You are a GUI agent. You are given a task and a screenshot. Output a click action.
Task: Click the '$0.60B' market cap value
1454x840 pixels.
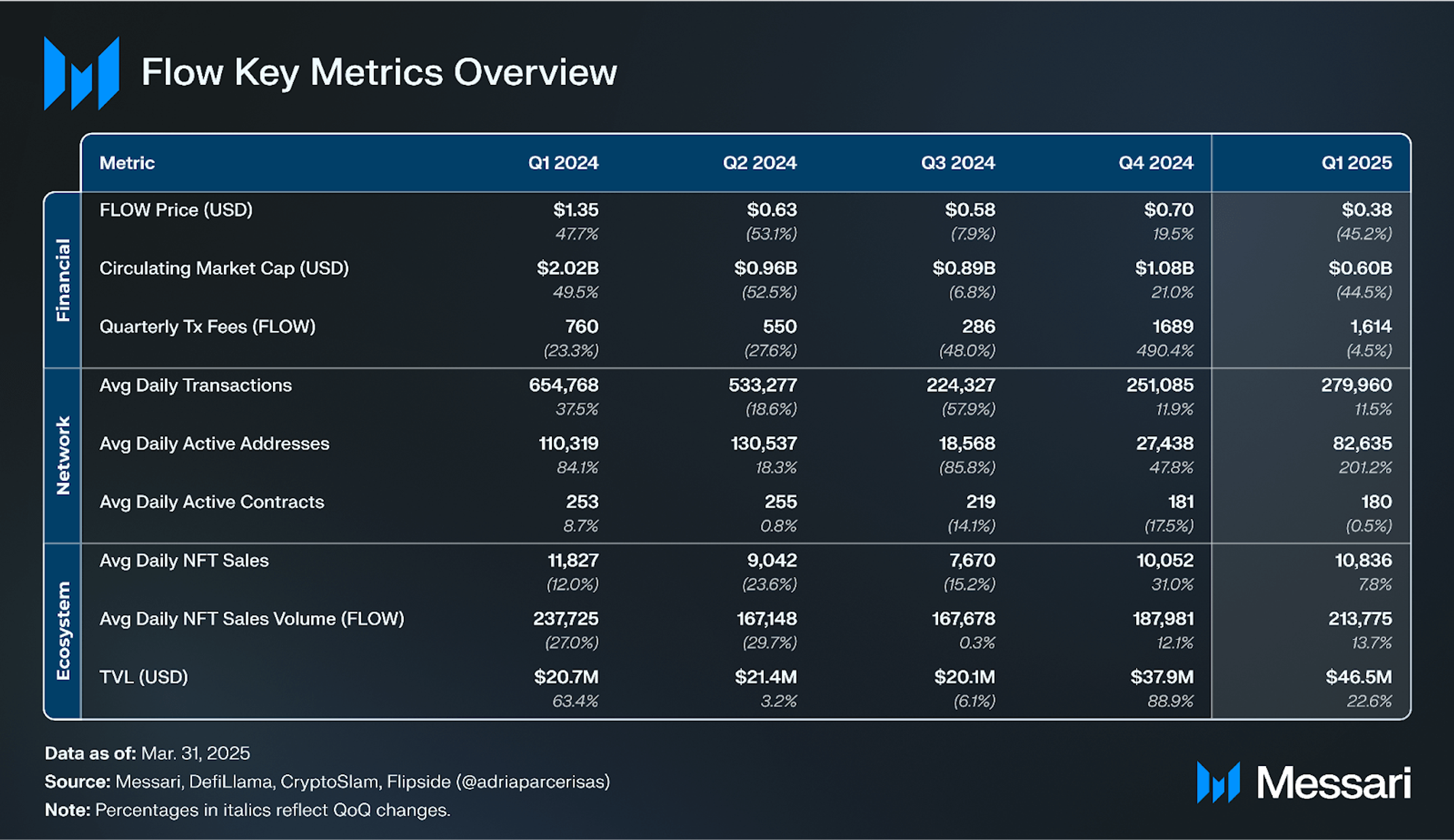click(x=1360, y=269)
